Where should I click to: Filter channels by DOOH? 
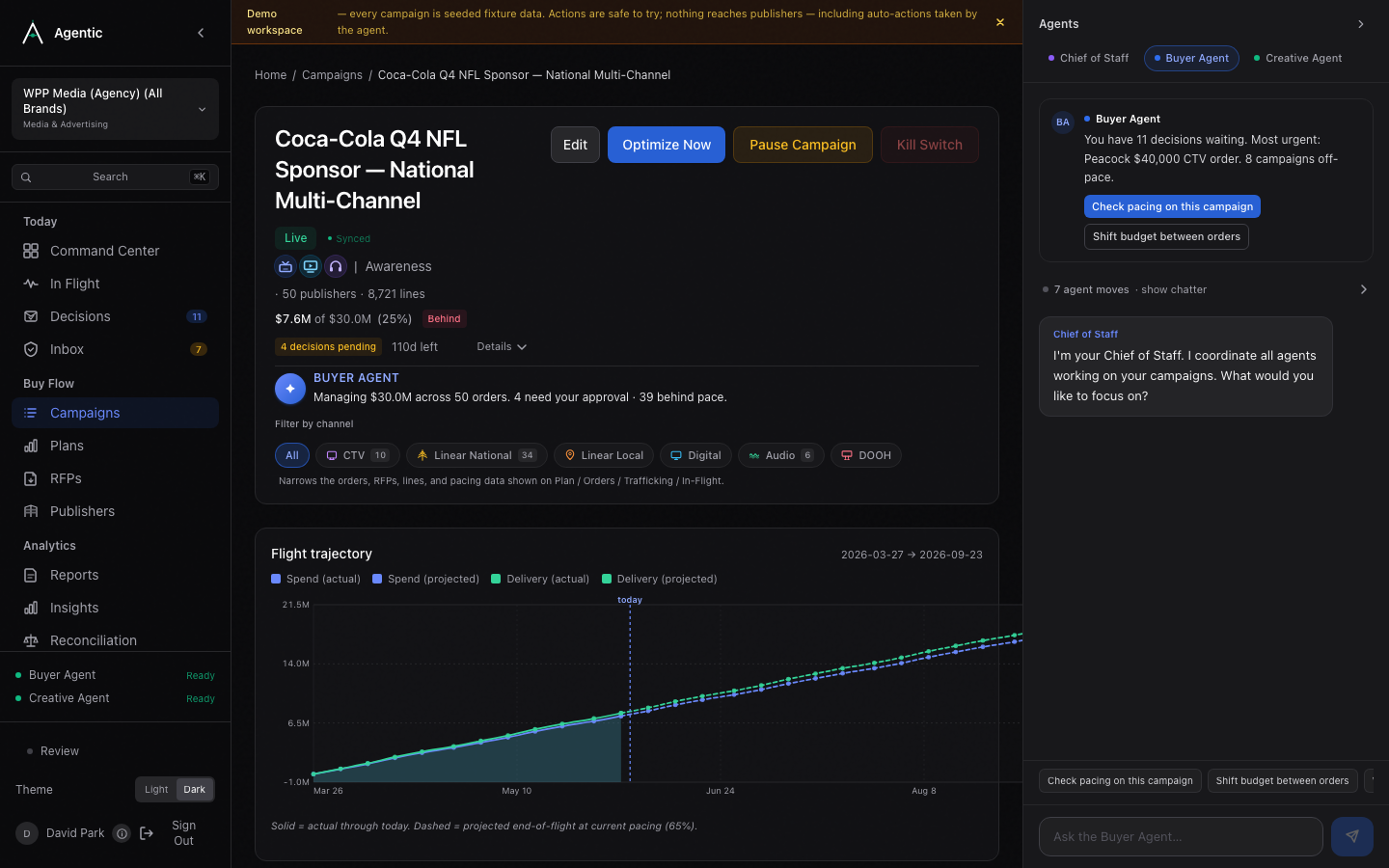pos(866,455)
